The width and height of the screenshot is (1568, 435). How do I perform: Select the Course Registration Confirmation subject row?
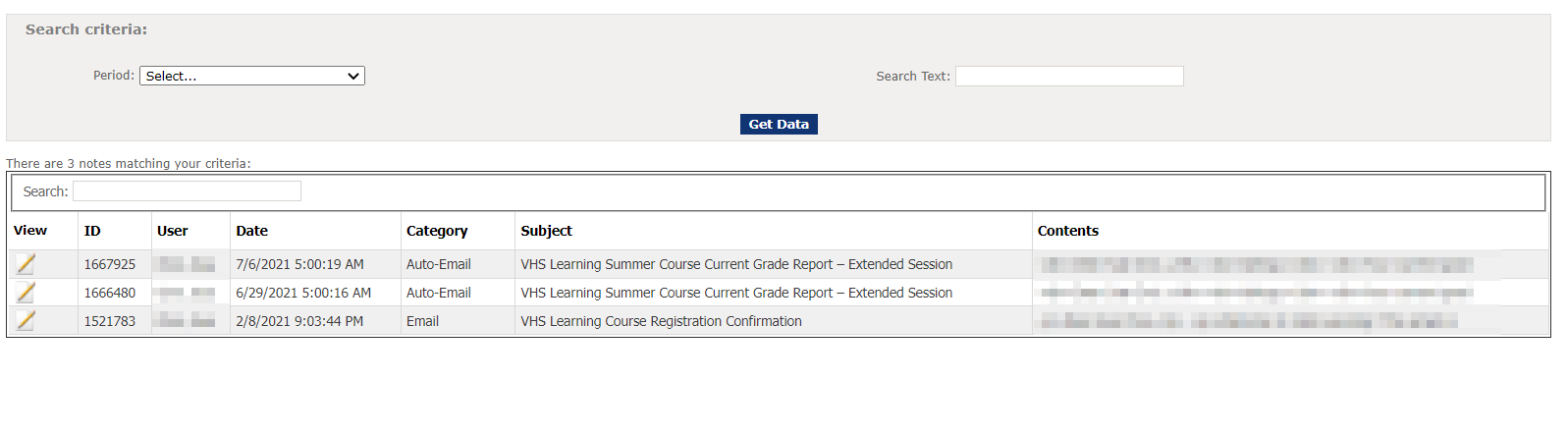661,321
